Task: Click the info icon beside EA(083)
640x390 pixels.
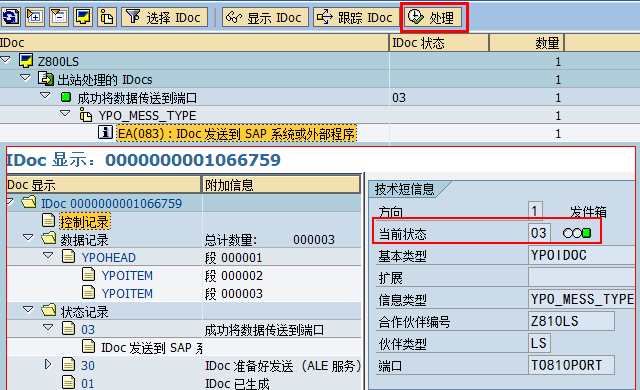Action: point(105,132)
